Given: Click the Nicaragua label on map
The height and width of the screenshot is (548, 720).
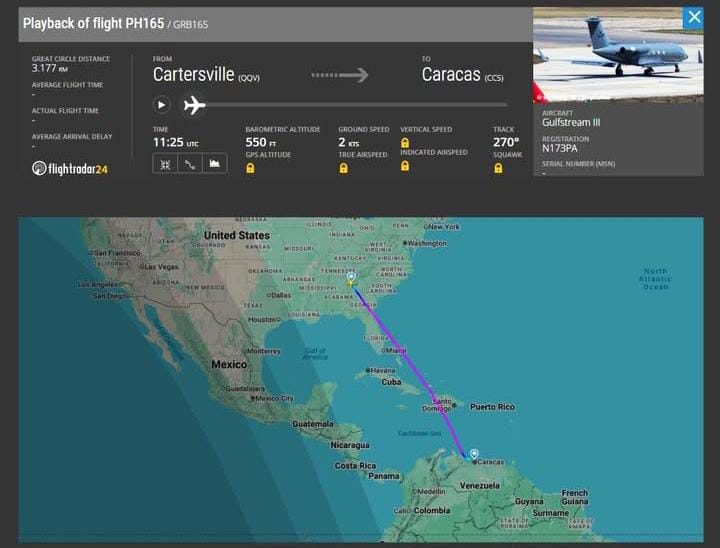Looking at the screenshot, I should click(350, 445).
